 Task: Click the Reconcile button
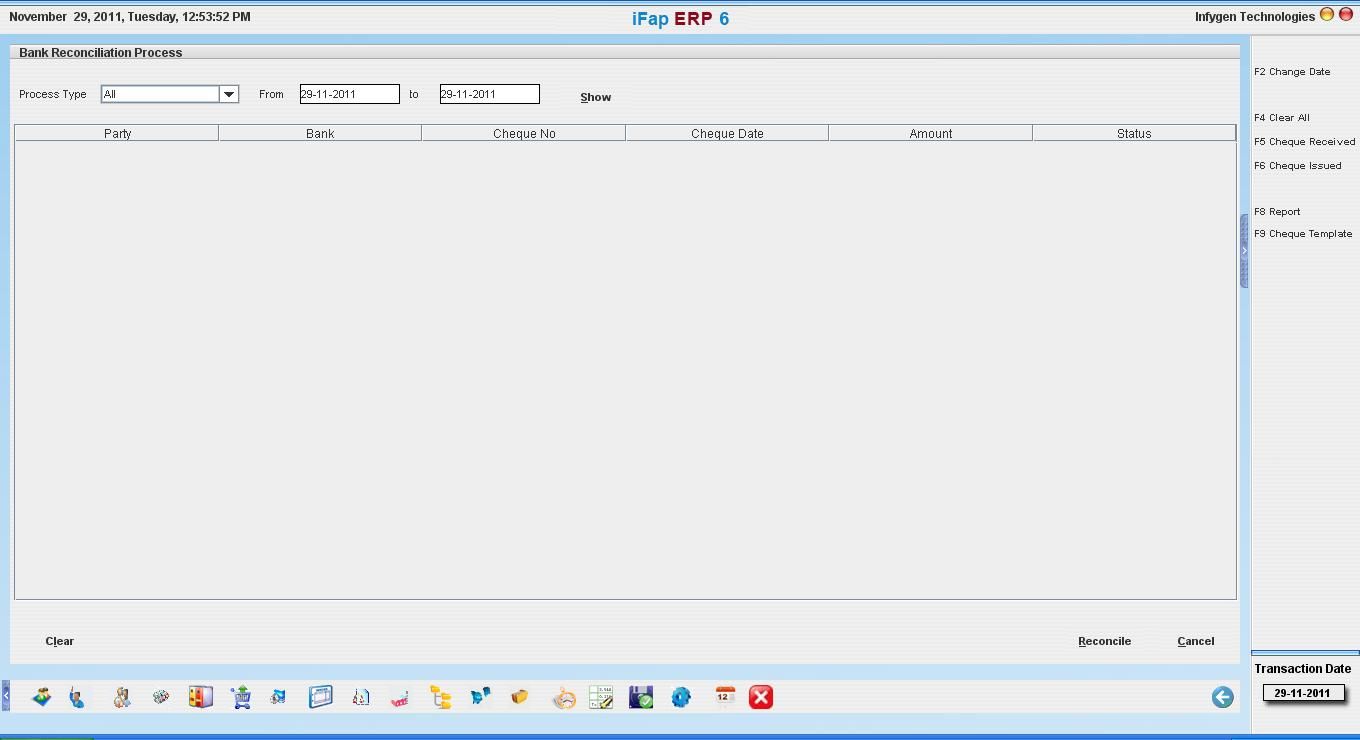tap(1104, 641)
